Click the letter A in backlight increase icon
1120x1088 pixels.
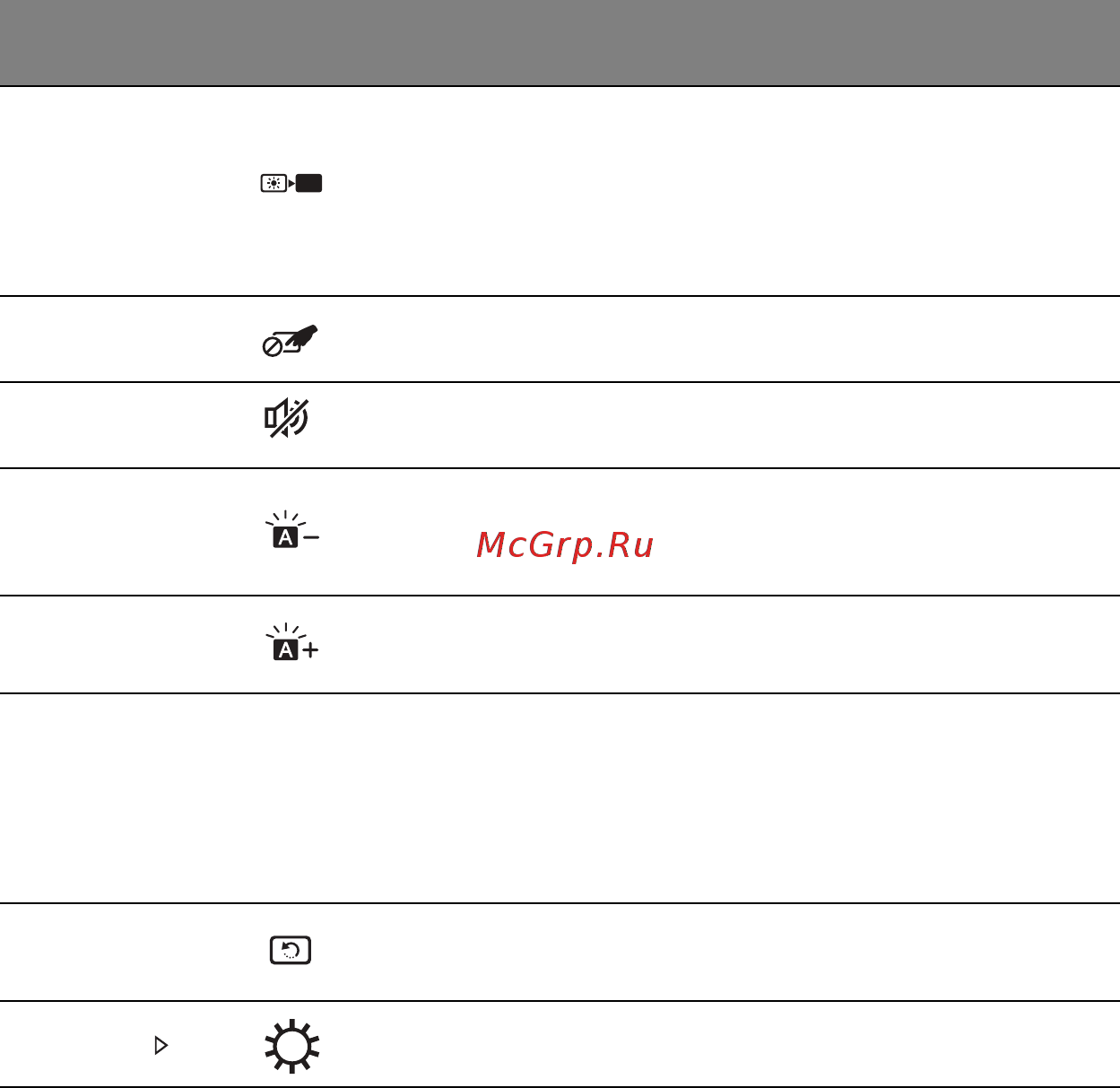pyautogui.click(x=285, y=650)
